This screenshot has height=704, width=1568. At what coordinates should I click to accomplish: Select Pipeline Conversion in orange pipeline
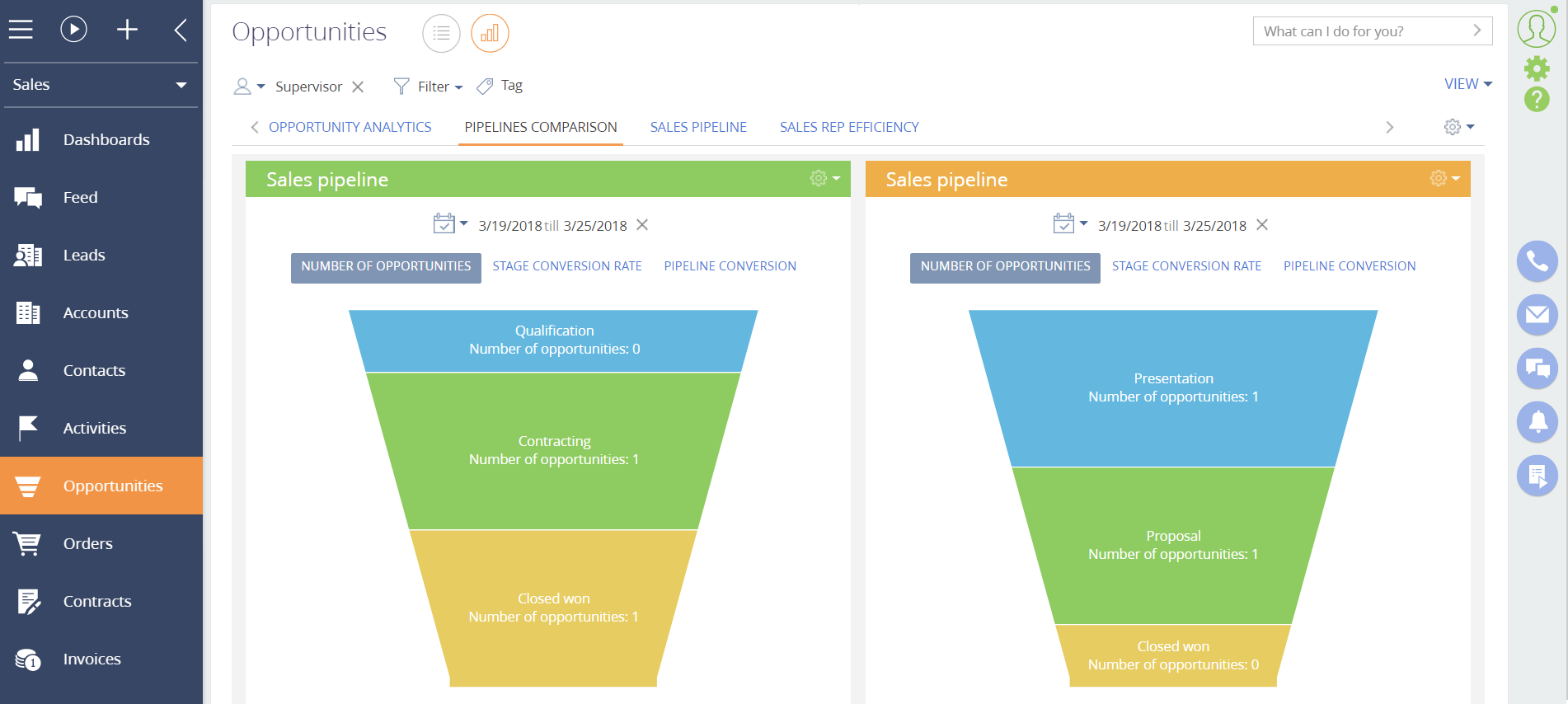tap(1349, 266)
